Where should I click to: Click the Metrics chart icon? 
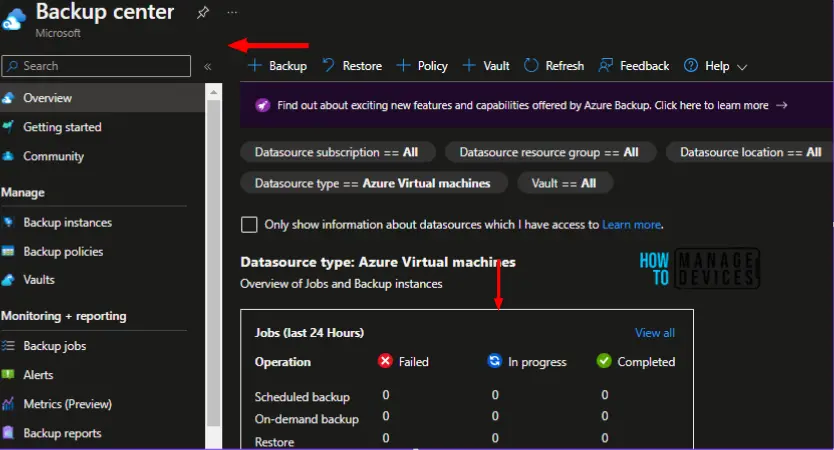tap(8, 404)
